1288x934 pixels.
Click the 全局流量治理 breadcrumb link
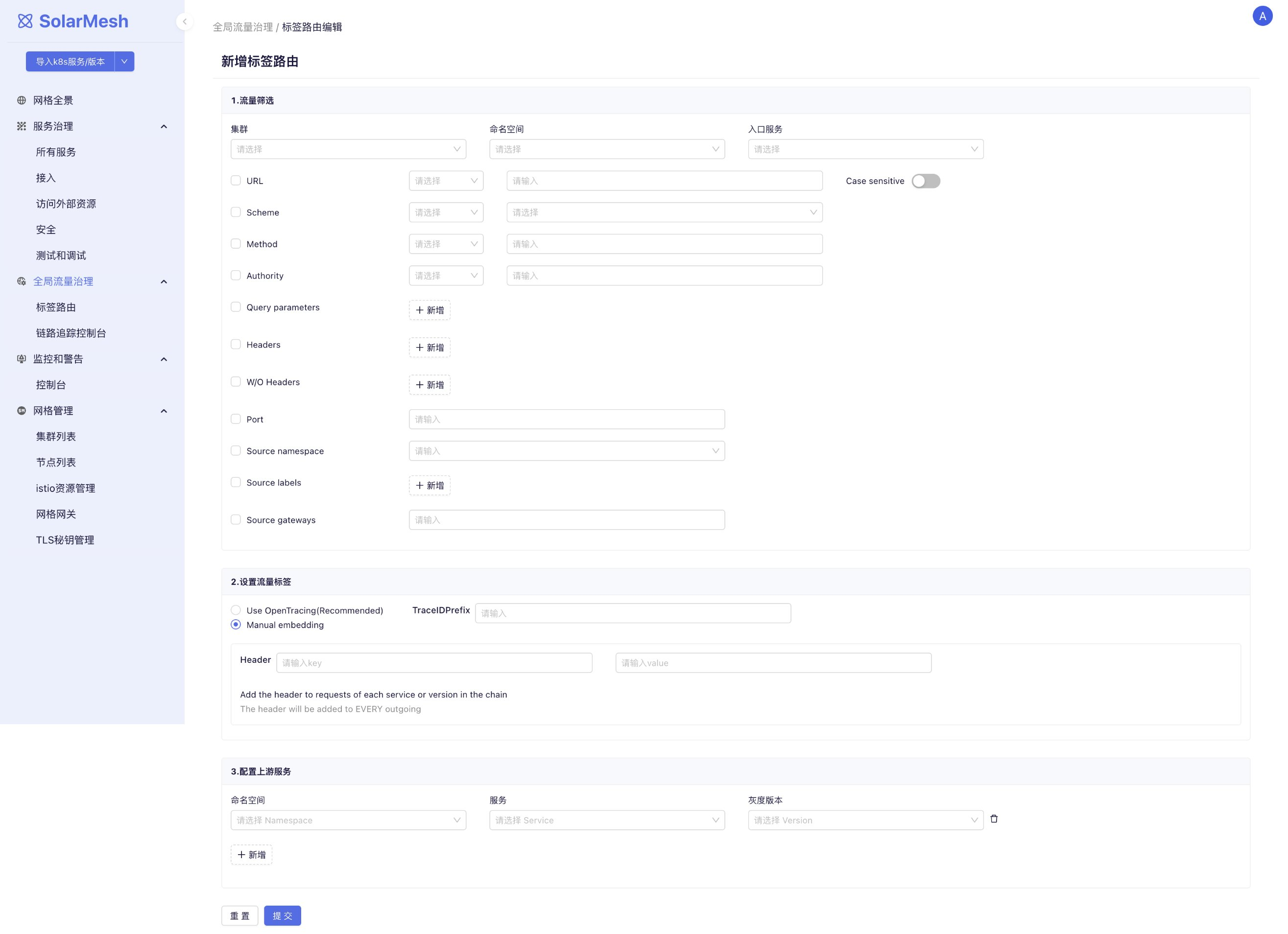tap(242, 27)
